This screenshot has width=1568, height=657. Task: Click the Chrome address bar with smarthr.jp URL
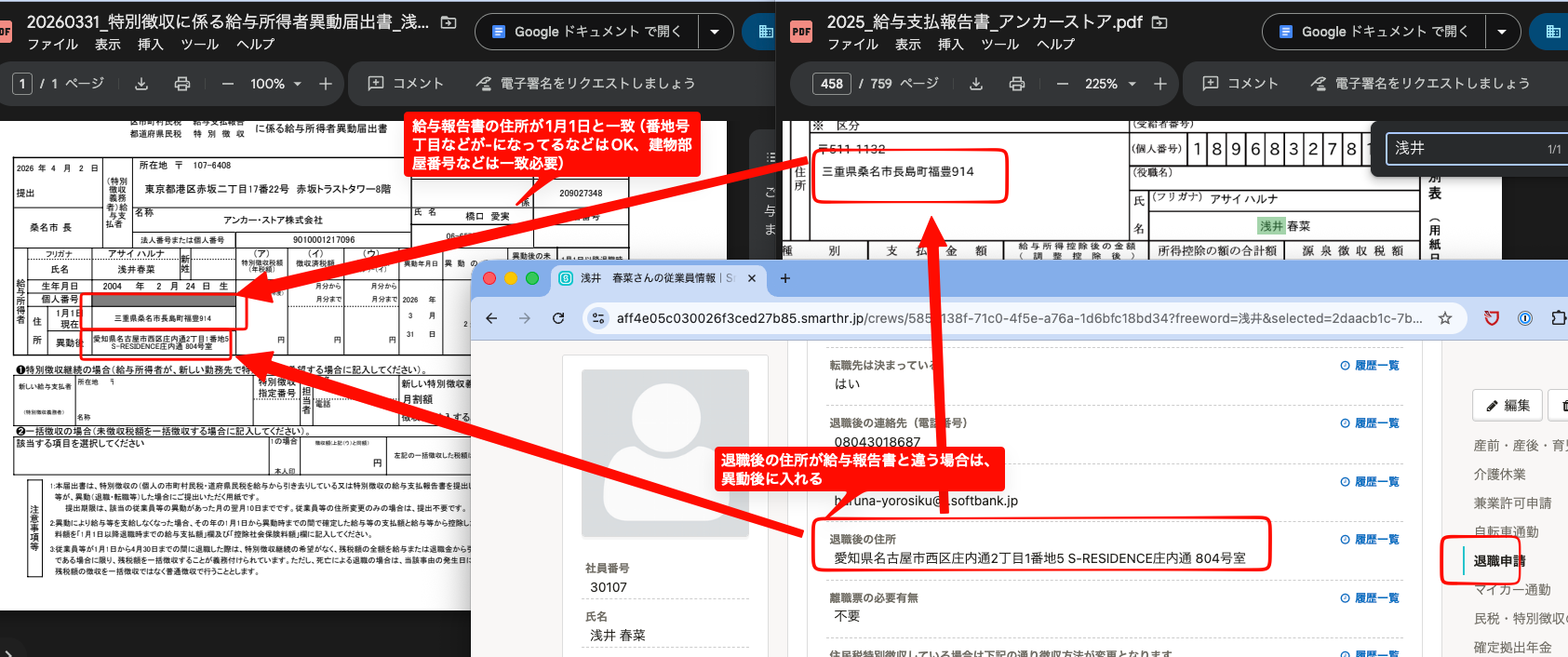(1019, 318)
